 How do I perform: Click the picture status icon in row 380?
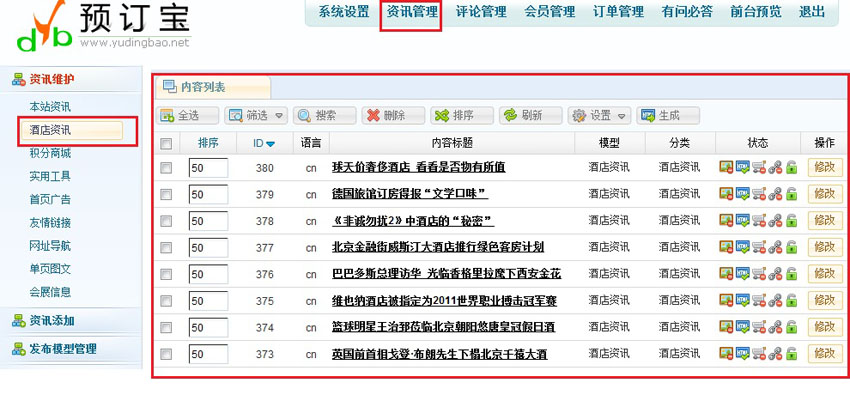pyautogui.click(x=726, y=167)
